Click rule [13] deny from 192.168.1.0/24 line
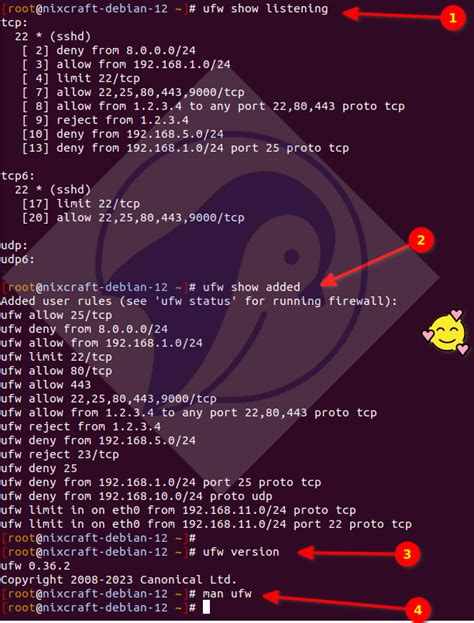The image size is (474, 623). (x=186, y=148)
